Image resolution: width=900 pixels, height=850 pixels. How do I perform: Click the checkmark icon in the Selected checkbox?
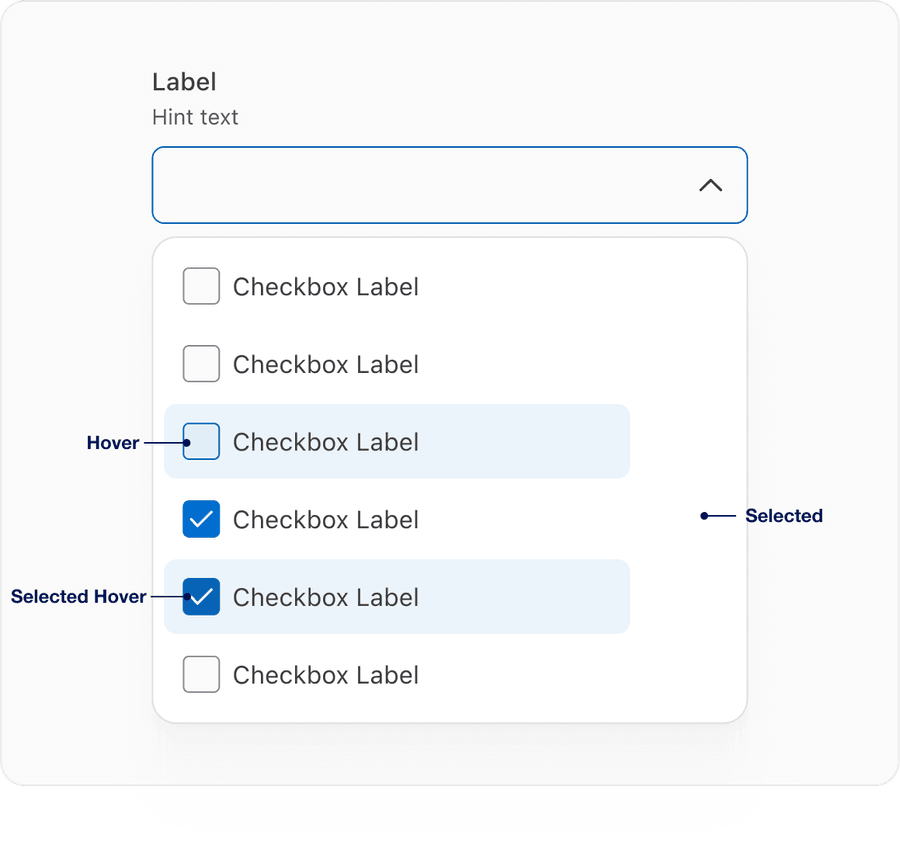tap(201, 519)
